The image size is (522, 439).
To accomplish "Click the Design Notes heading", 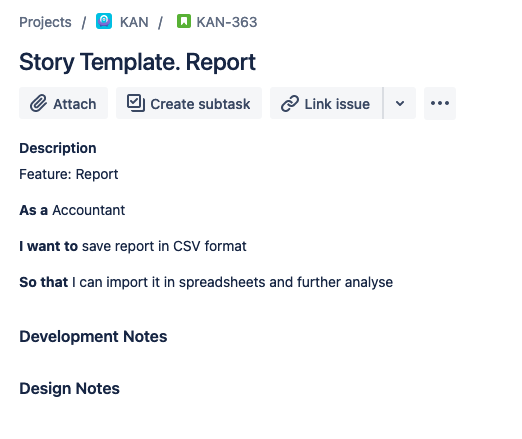I will (x=69, y=388).
